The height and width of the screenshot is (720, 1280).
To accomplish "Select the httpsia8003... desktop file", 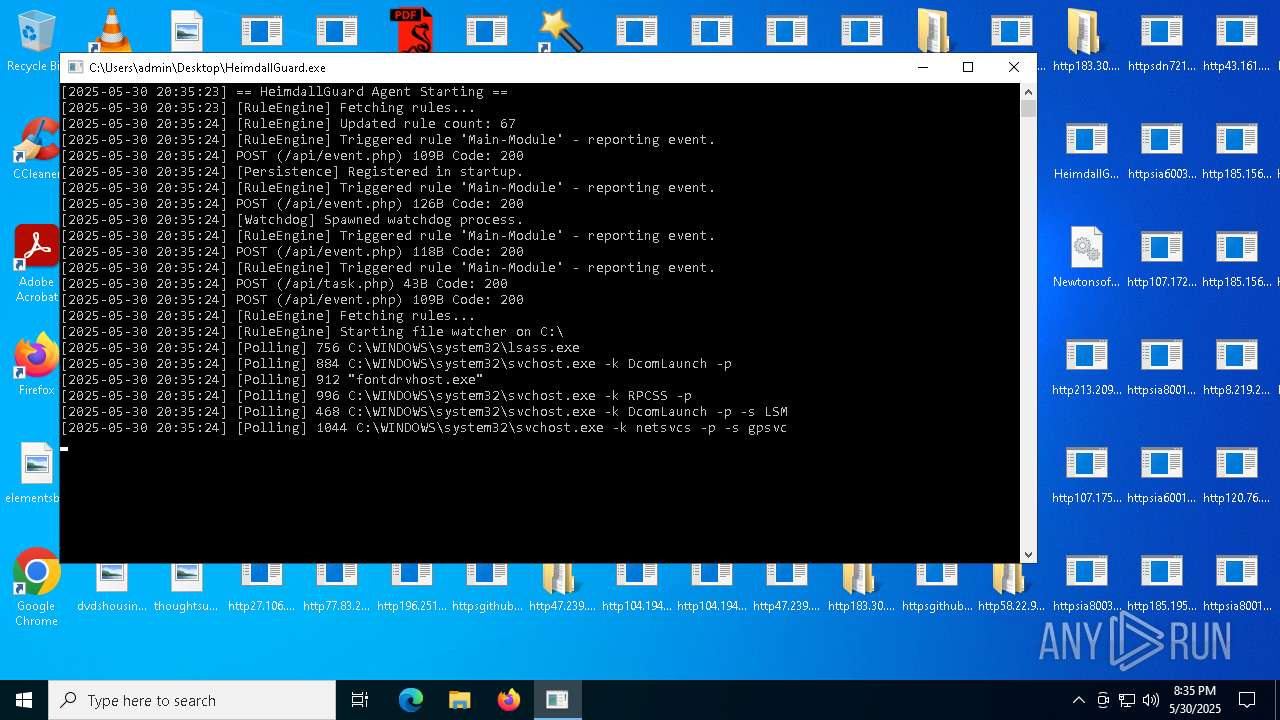I will 1087,581.
